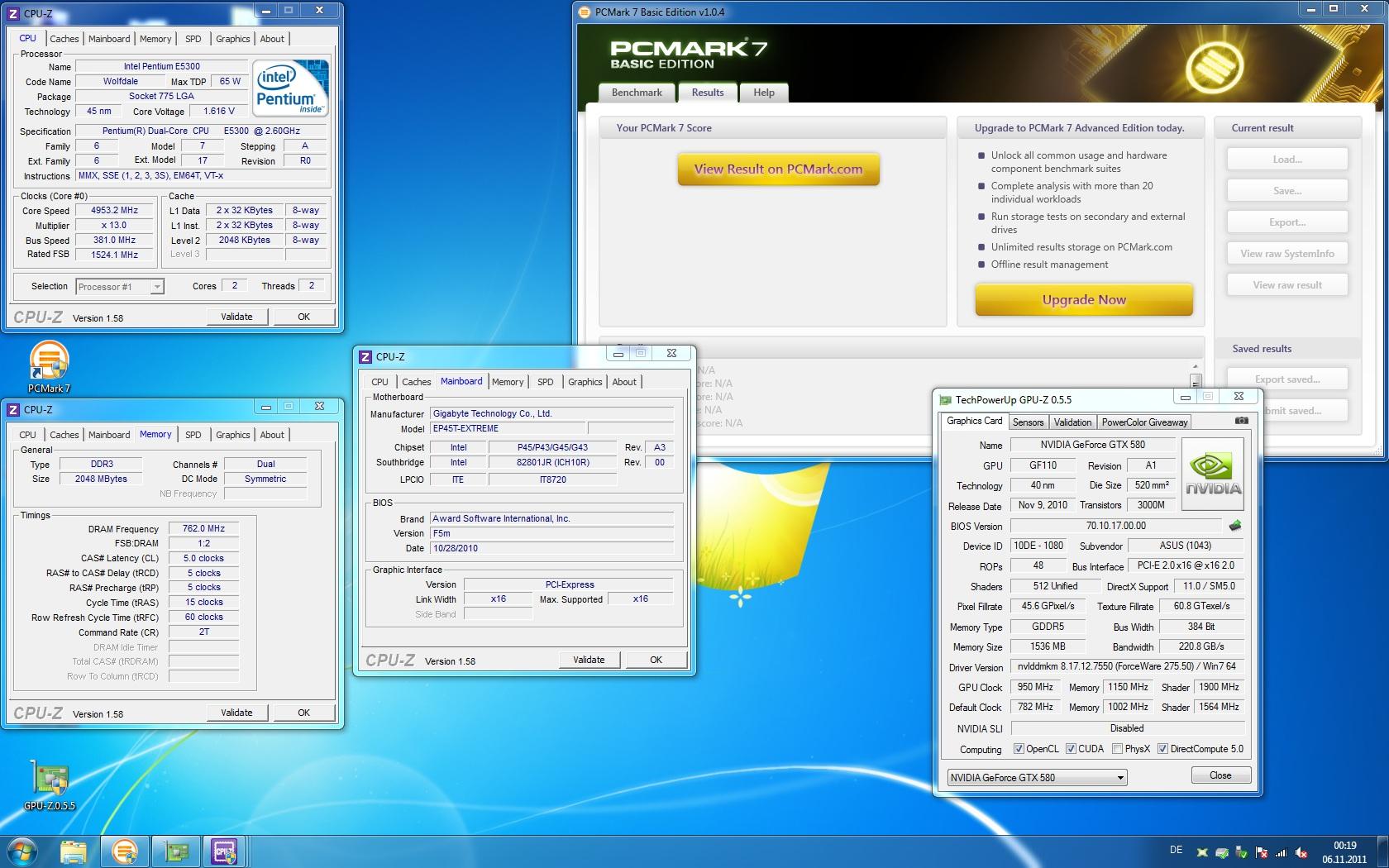Open the Processor #1 selection dropdown
Image resolution: width=1389 pixels, height=868 pixels.
click(120, 287)
